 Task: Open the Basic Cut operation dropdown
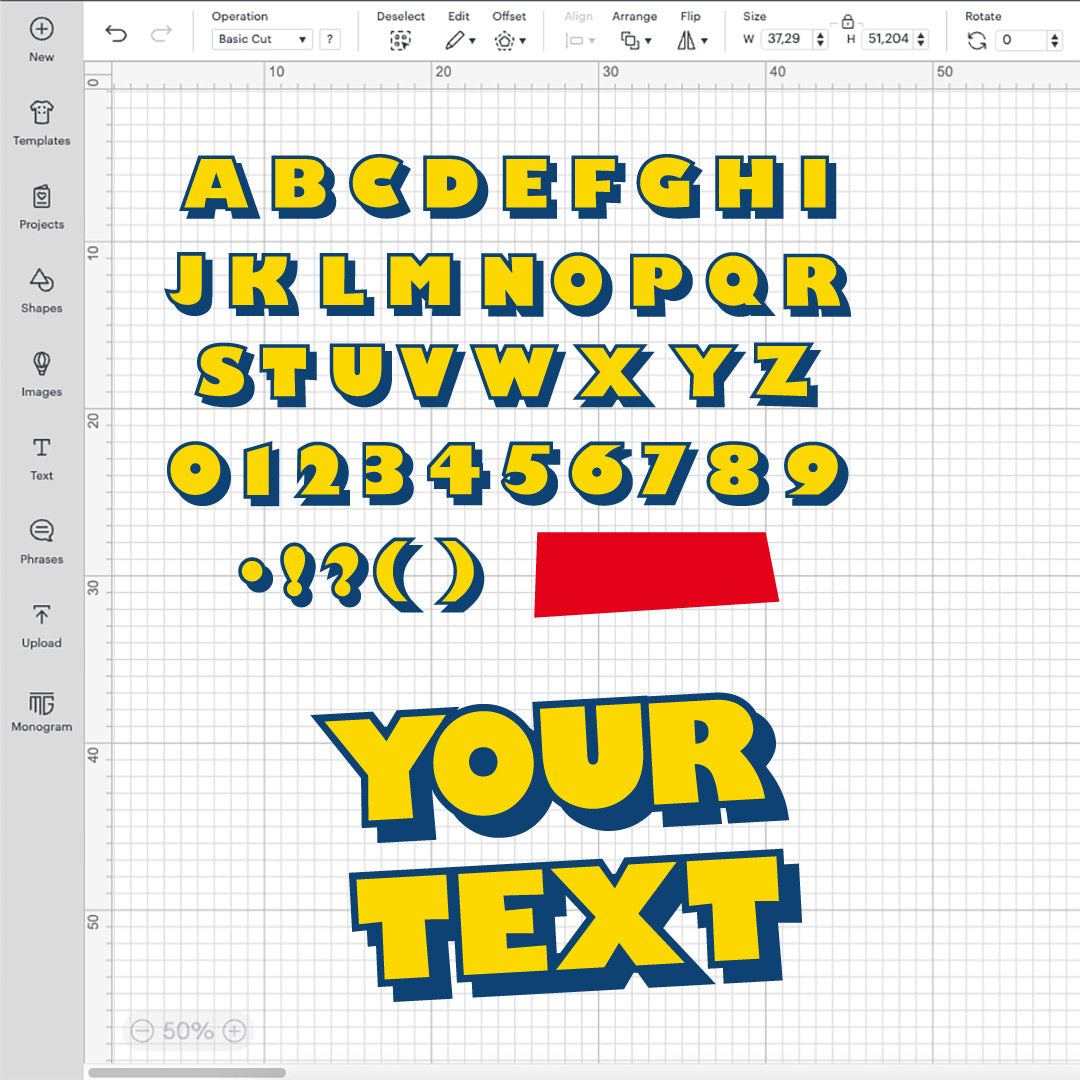pos(262,39)
